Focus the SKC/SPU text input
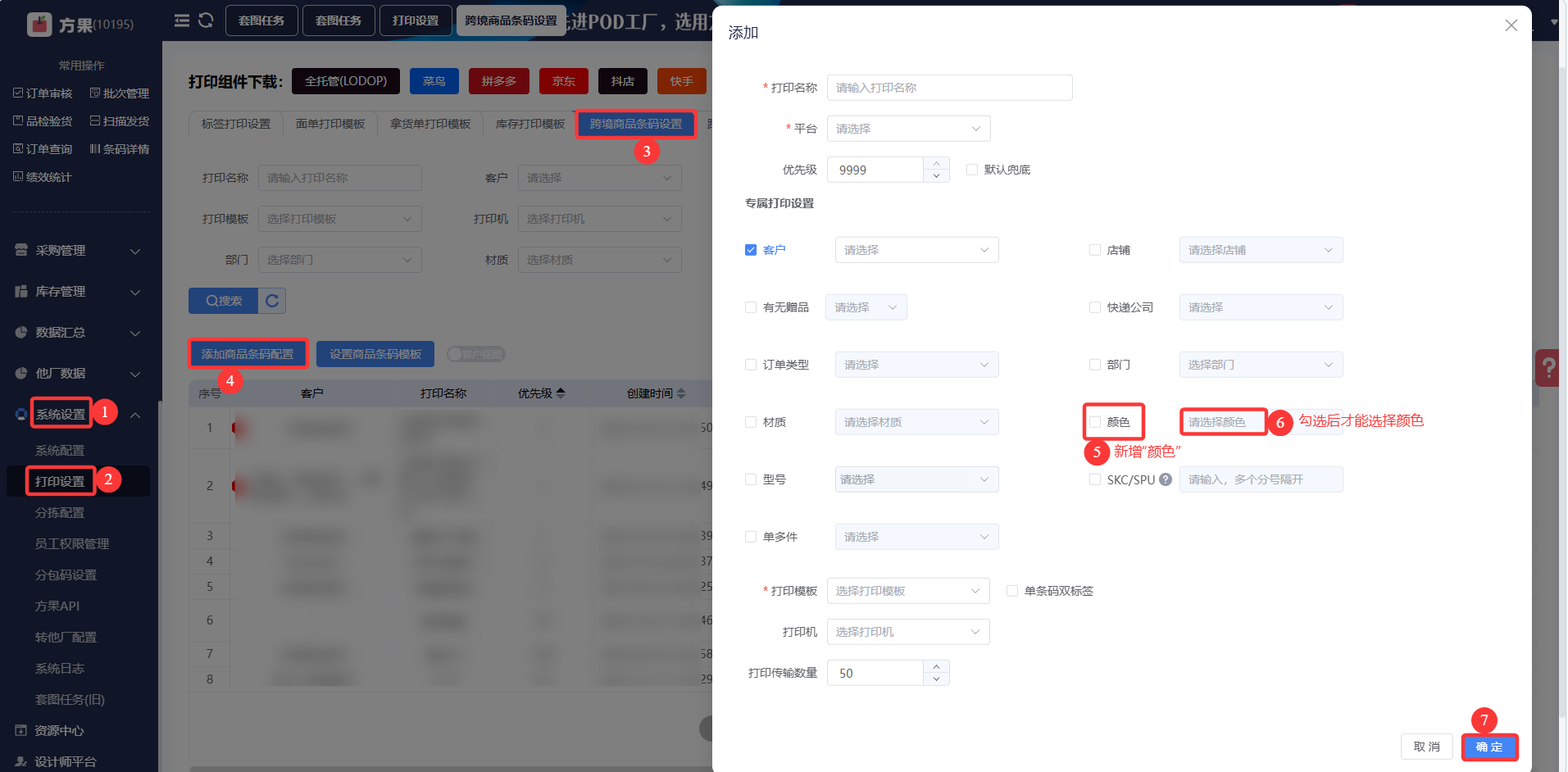This screenshot has width=1568, height=772. (1261, 479)
